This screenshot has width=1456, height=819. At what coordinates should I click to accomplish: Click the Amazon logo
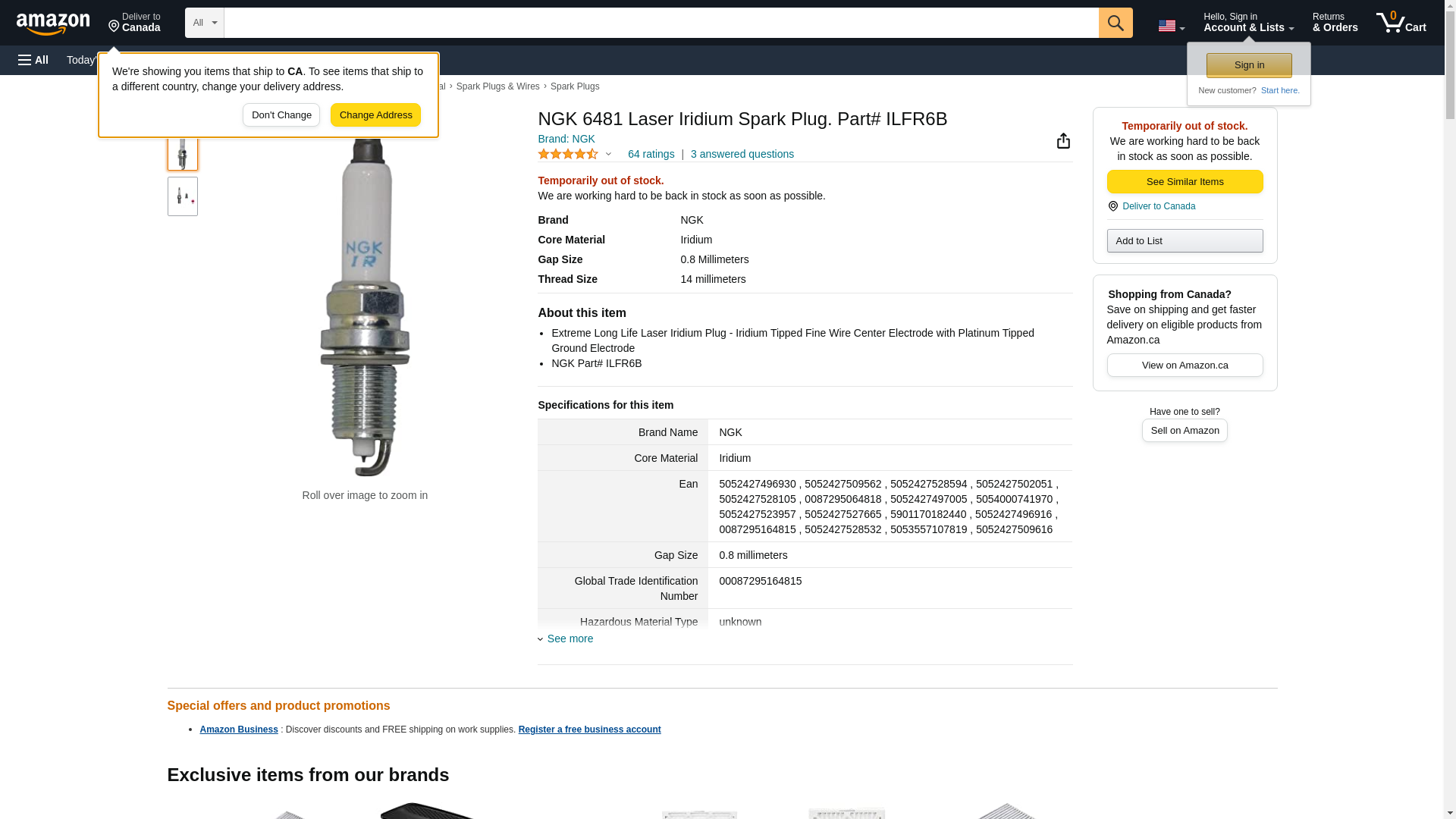coord(53,24)
